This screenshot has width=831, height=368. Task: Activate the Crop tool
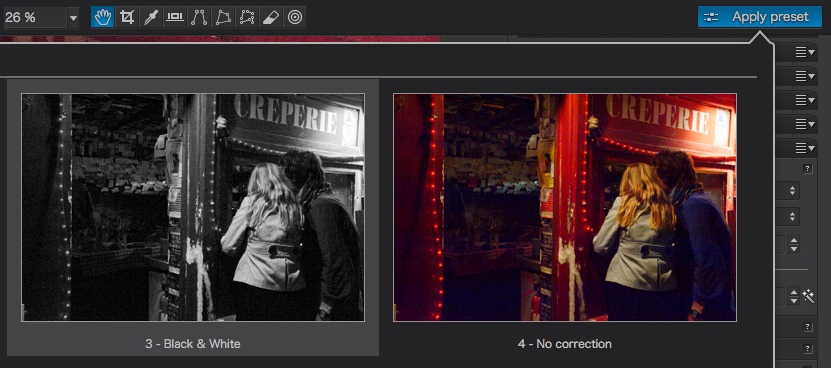coord(127,17)
